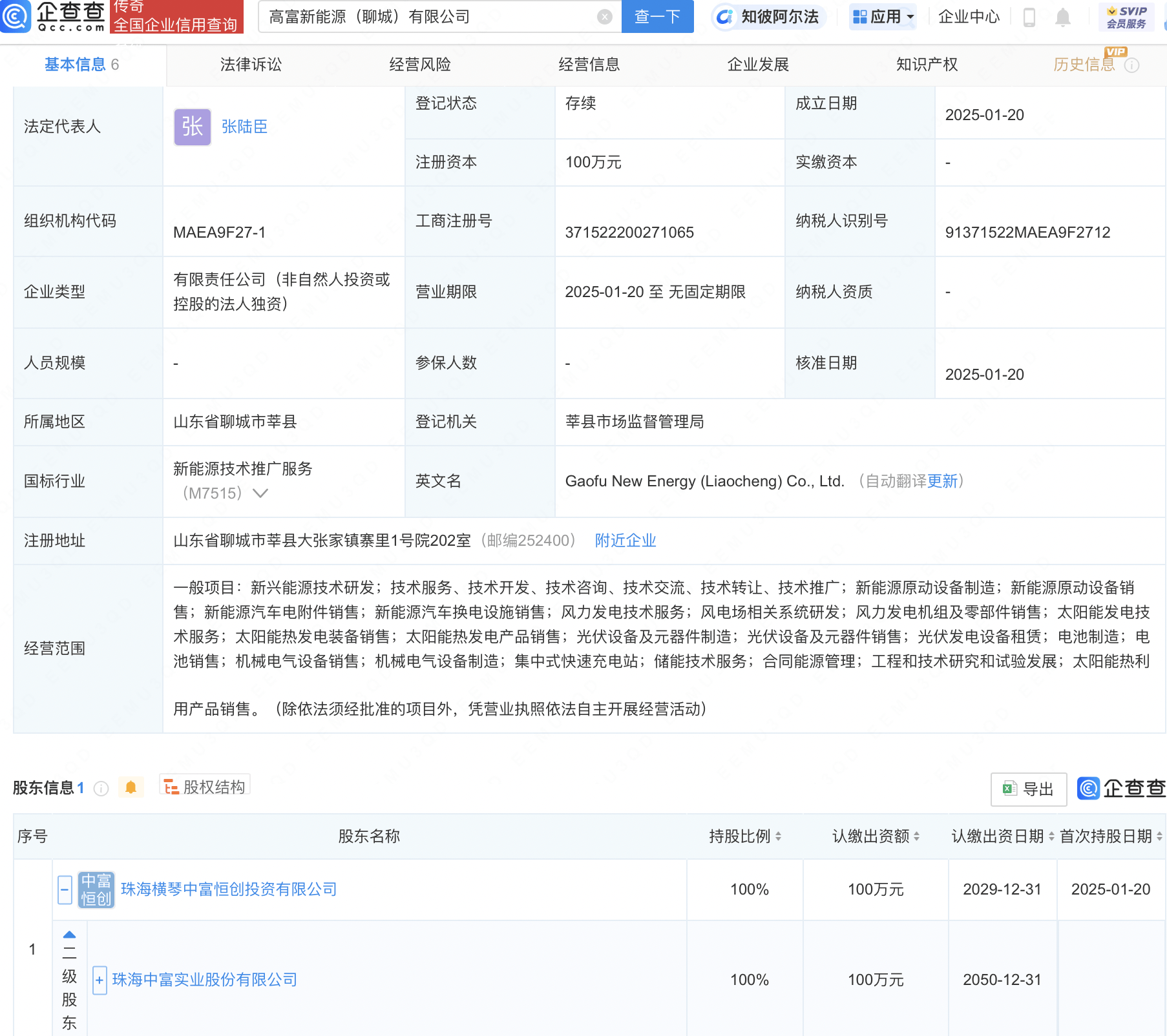The width and height of the screenshot is (1167, 1036).
Task: Click the bell icon beside 股东信息
Action: tap(131, 787)
